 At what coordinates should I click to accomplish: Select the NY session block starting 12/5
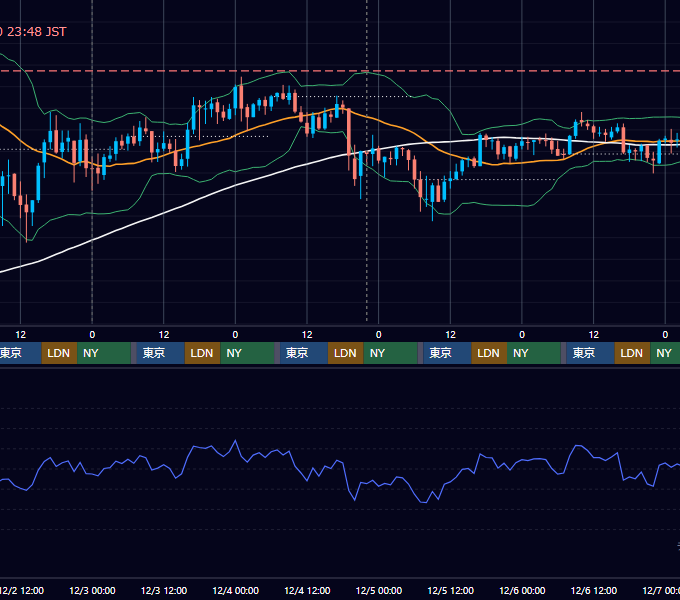[x=534, y=353]
